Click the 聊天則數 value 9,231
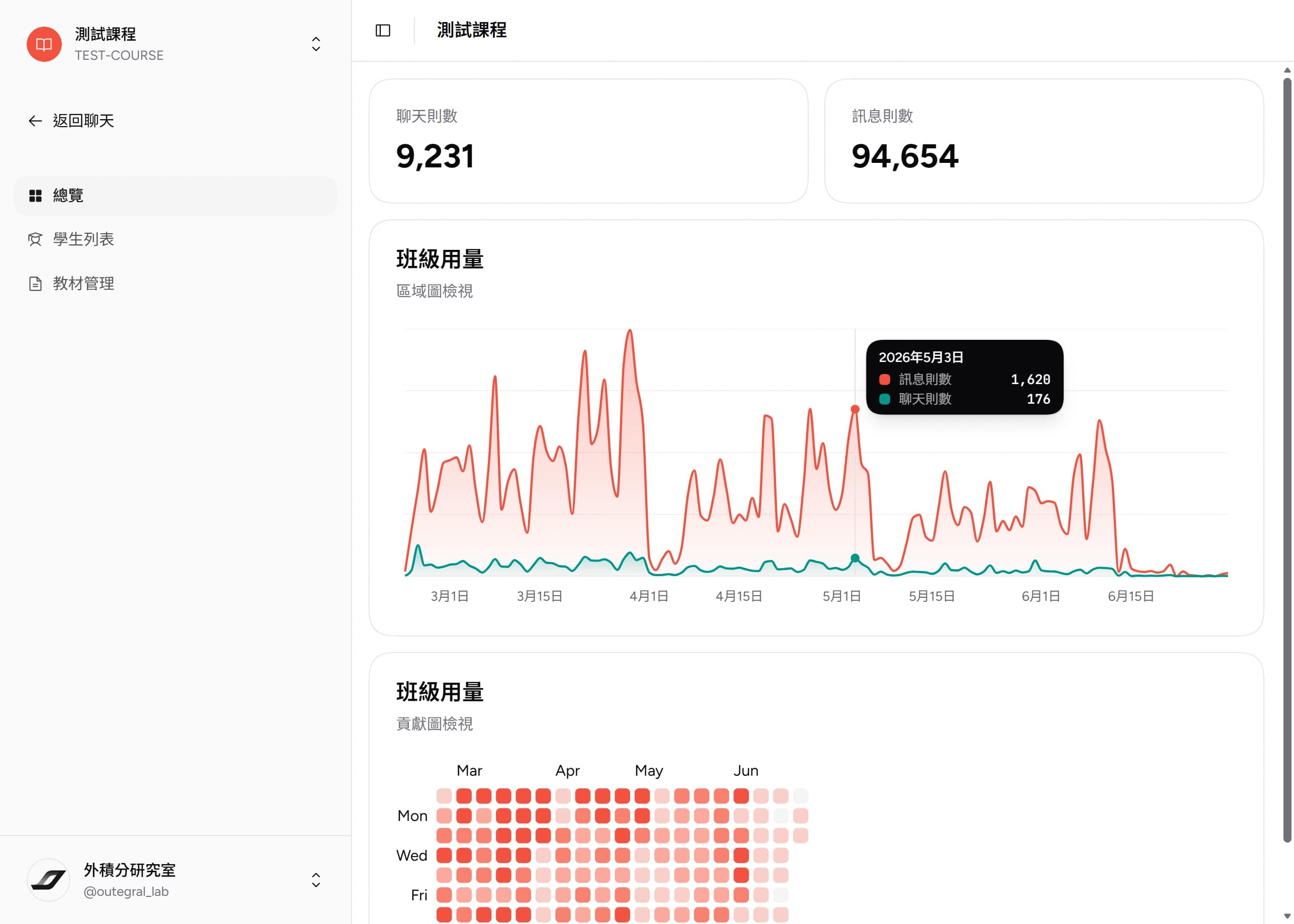The image size is (1294, 924). [x=436, y=156]
